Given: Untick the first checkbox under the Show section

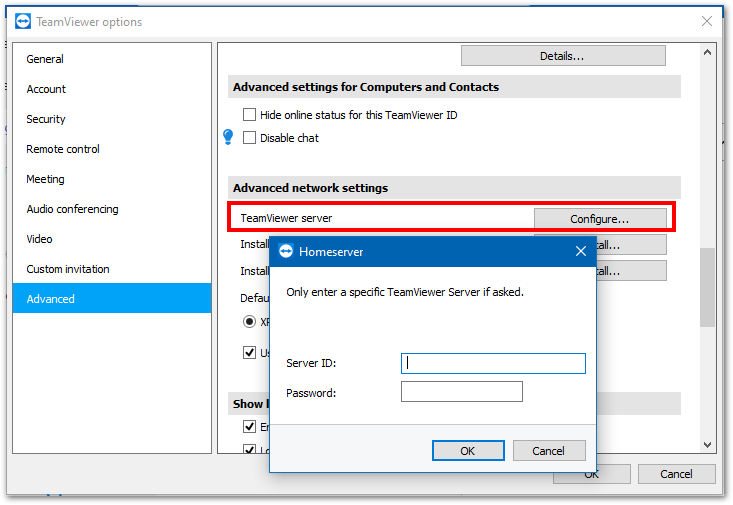Looking at the screenshot, I should tap(249, 426).
